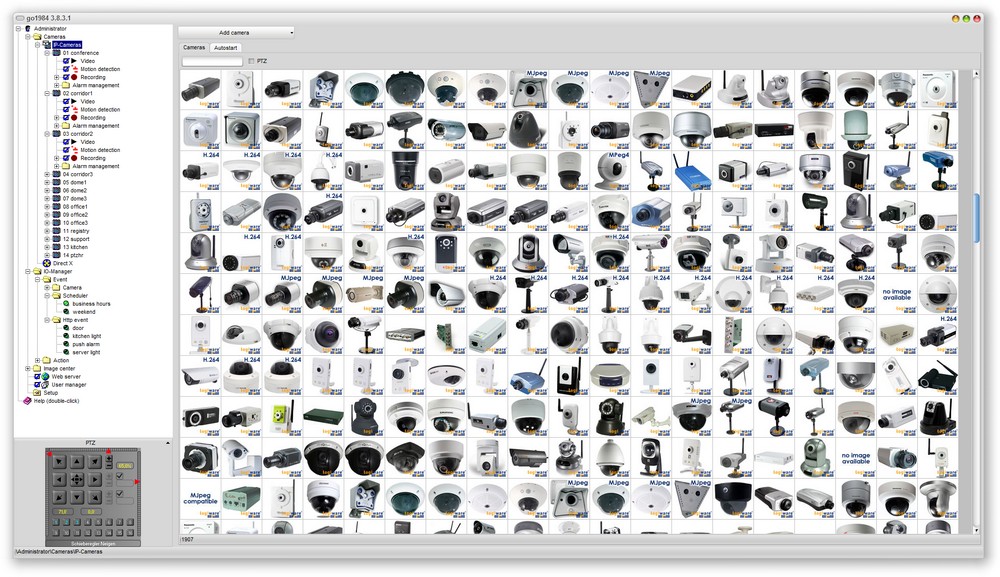Click the PTZ zoom minus button
Viewport: 1000px width, 577px height.
click(109, 465)
